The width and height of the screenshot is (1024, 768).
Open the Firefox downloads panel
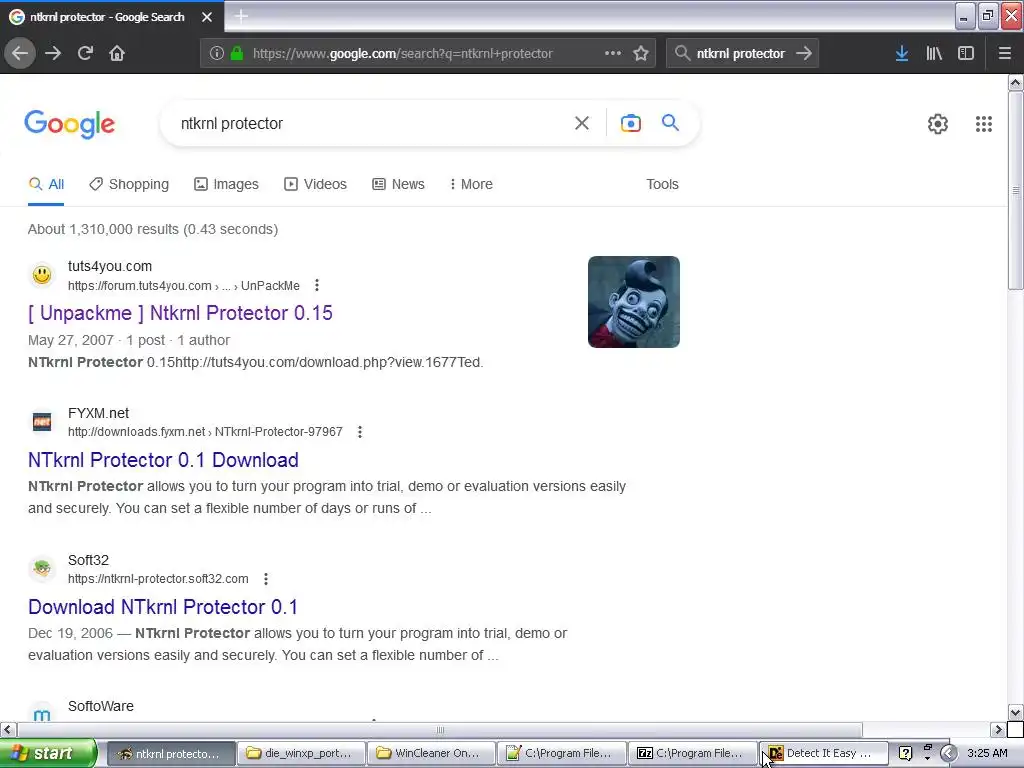(x=902, y=54)
